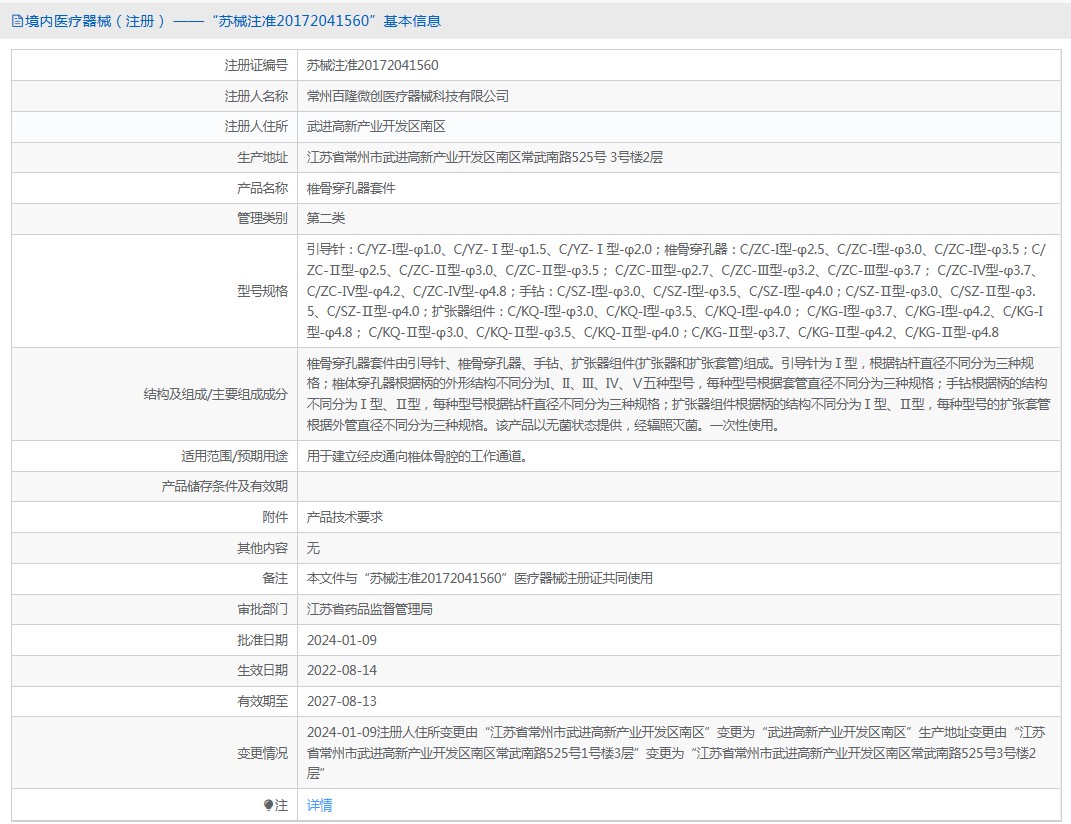Click the 其他内容 label
The image size is (1071, 824).
tap(262, 548)
